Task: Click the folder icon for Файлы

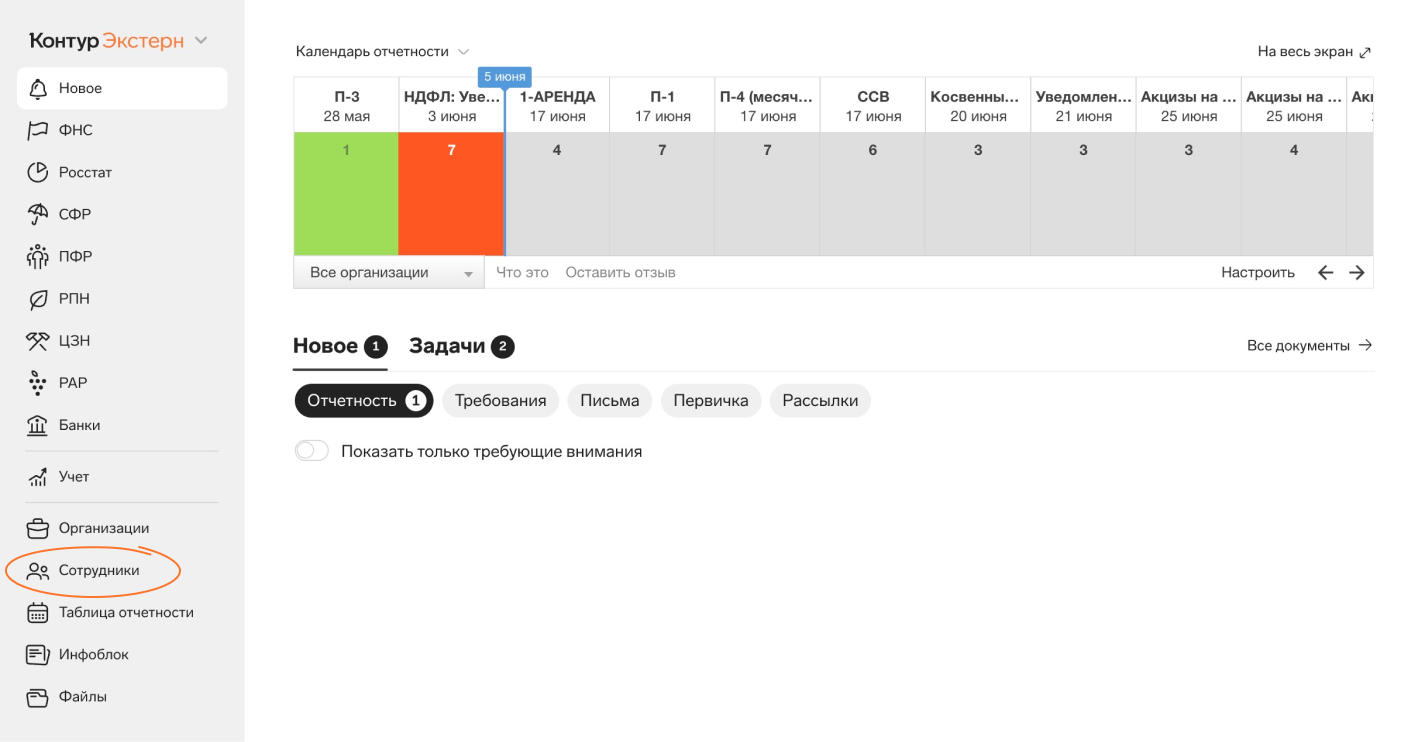Action: (38, 697)
